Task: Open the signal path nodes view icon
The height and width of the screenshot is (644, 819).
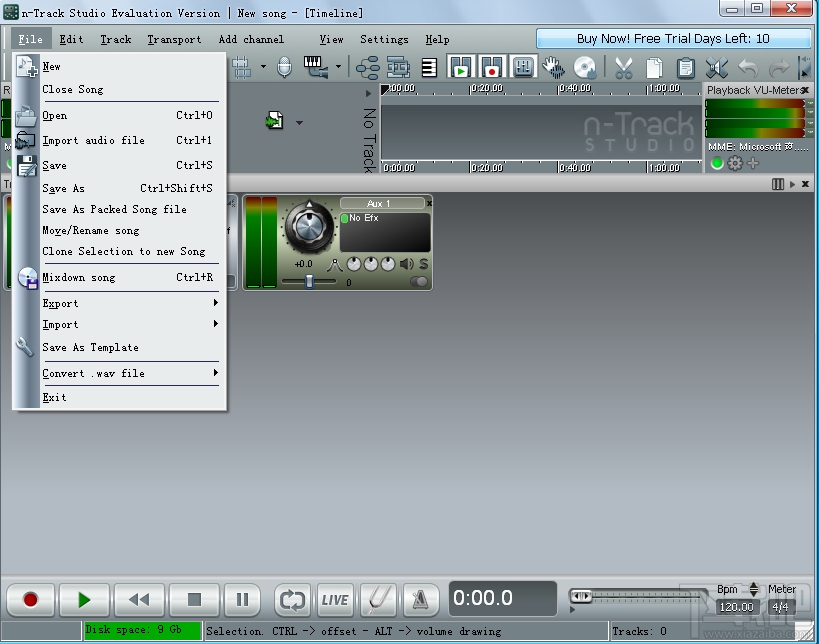Action: [367, 67]
